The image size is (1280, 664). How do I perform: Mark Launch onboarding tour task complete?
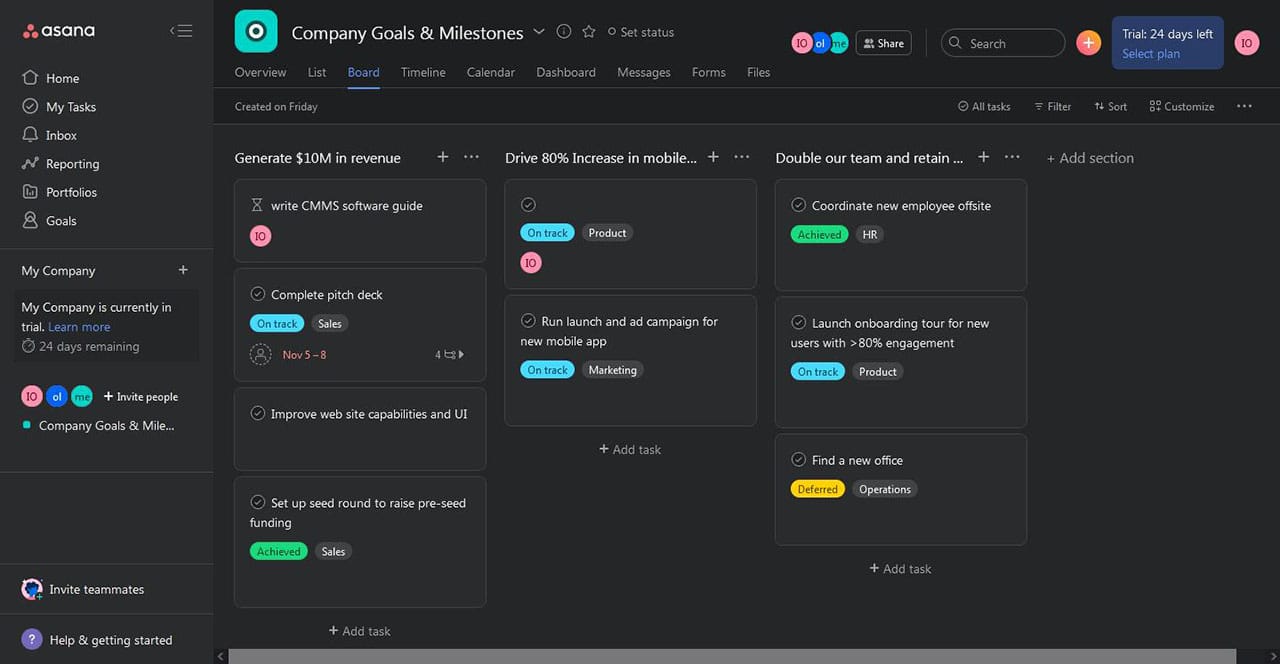(x=798, y=323)
